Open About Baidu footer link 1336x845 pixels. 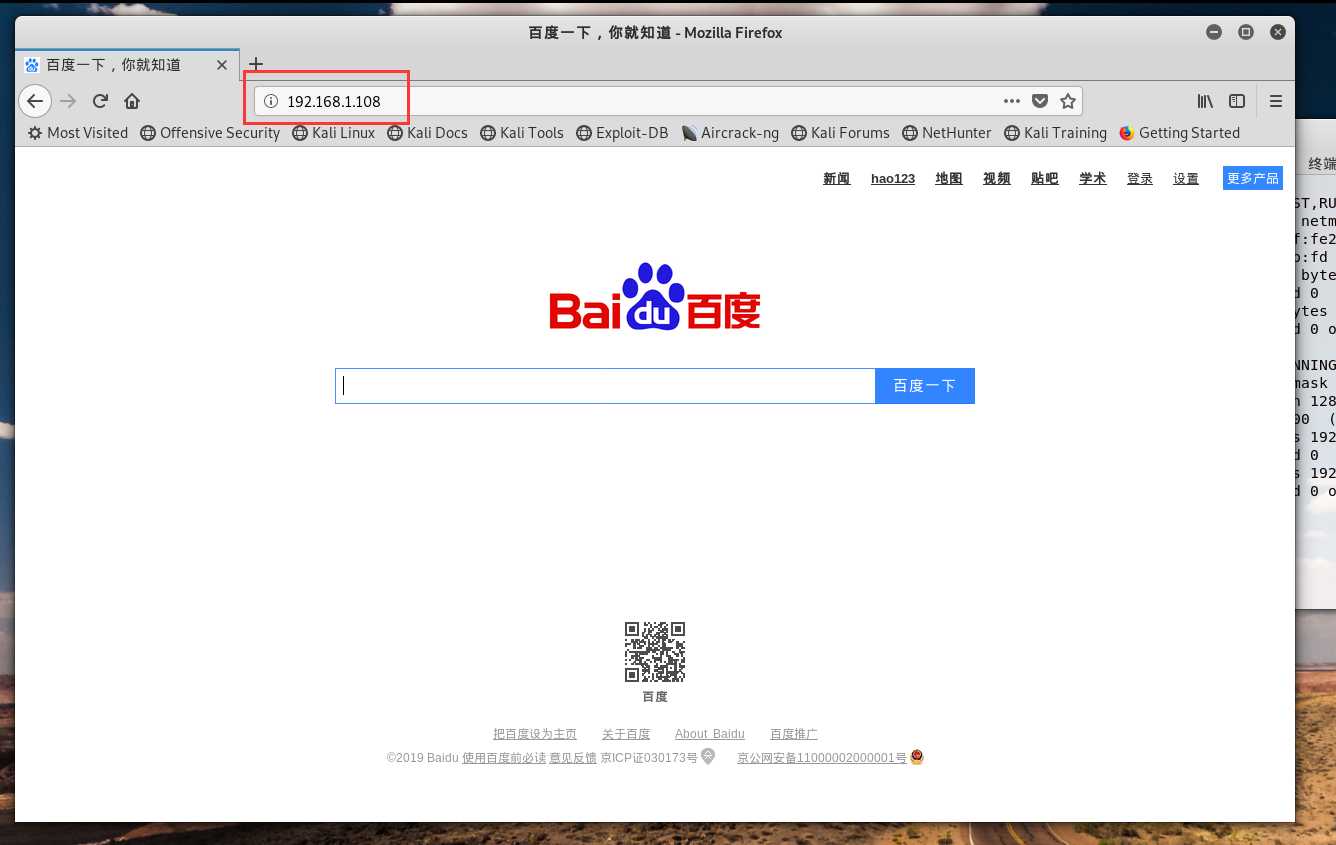[x=710, y=734]
